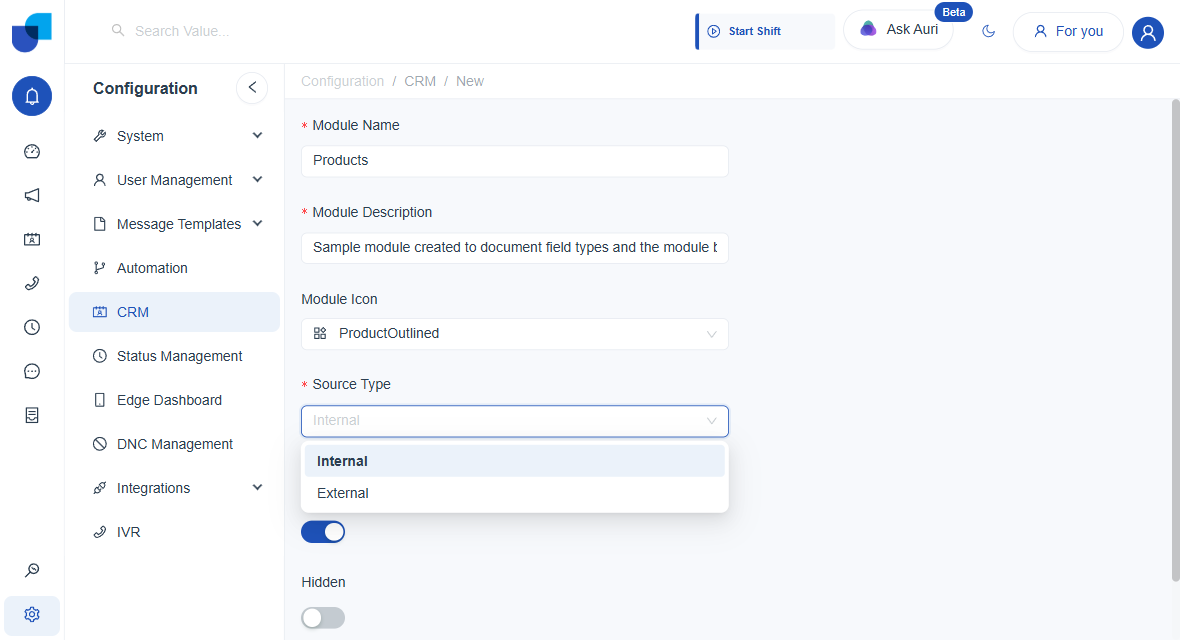
Task: Choose Internal in Source Type list
Action: (x=515, y=461)
